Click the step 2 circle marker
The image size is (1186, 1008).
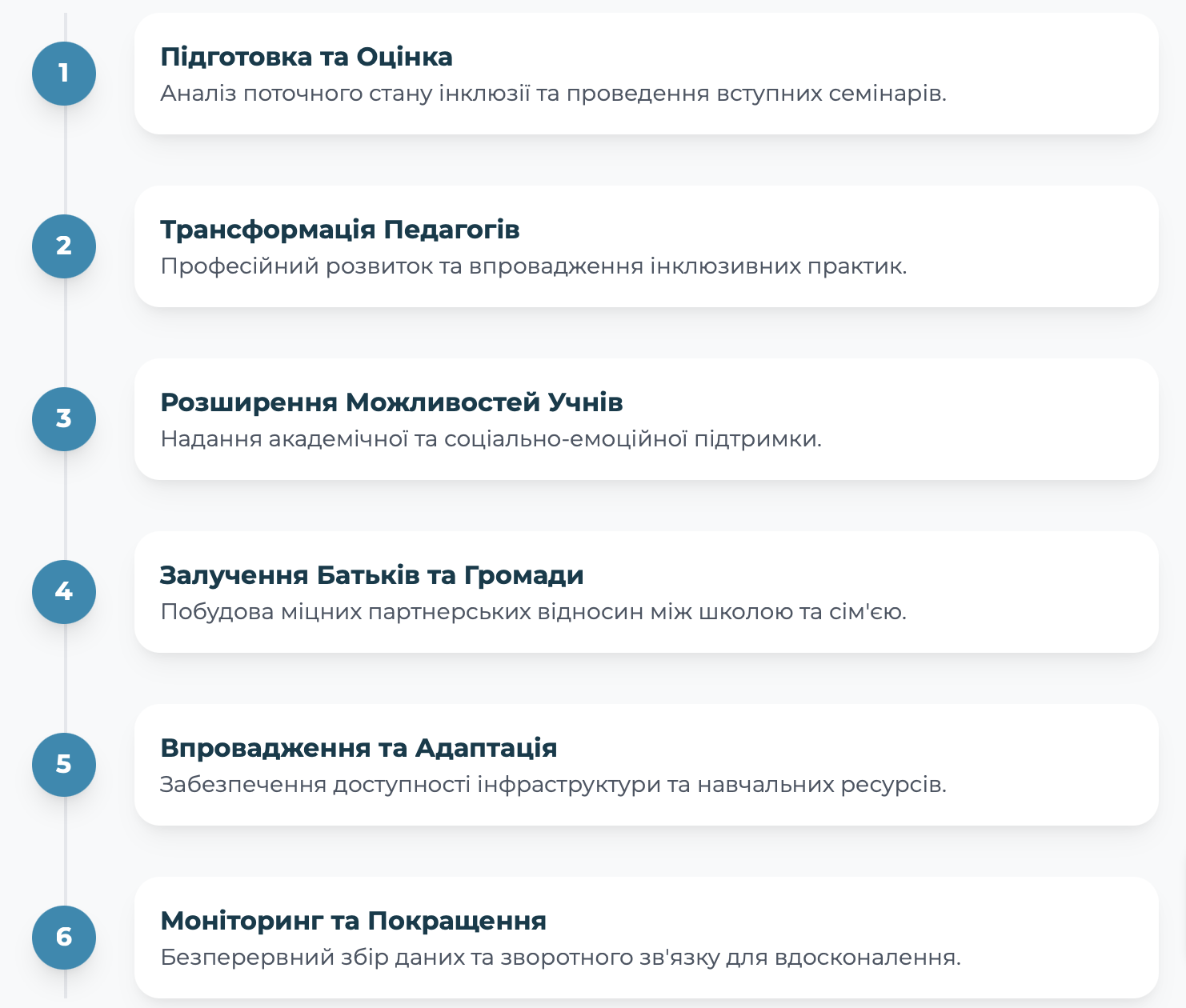pos(64,246)
